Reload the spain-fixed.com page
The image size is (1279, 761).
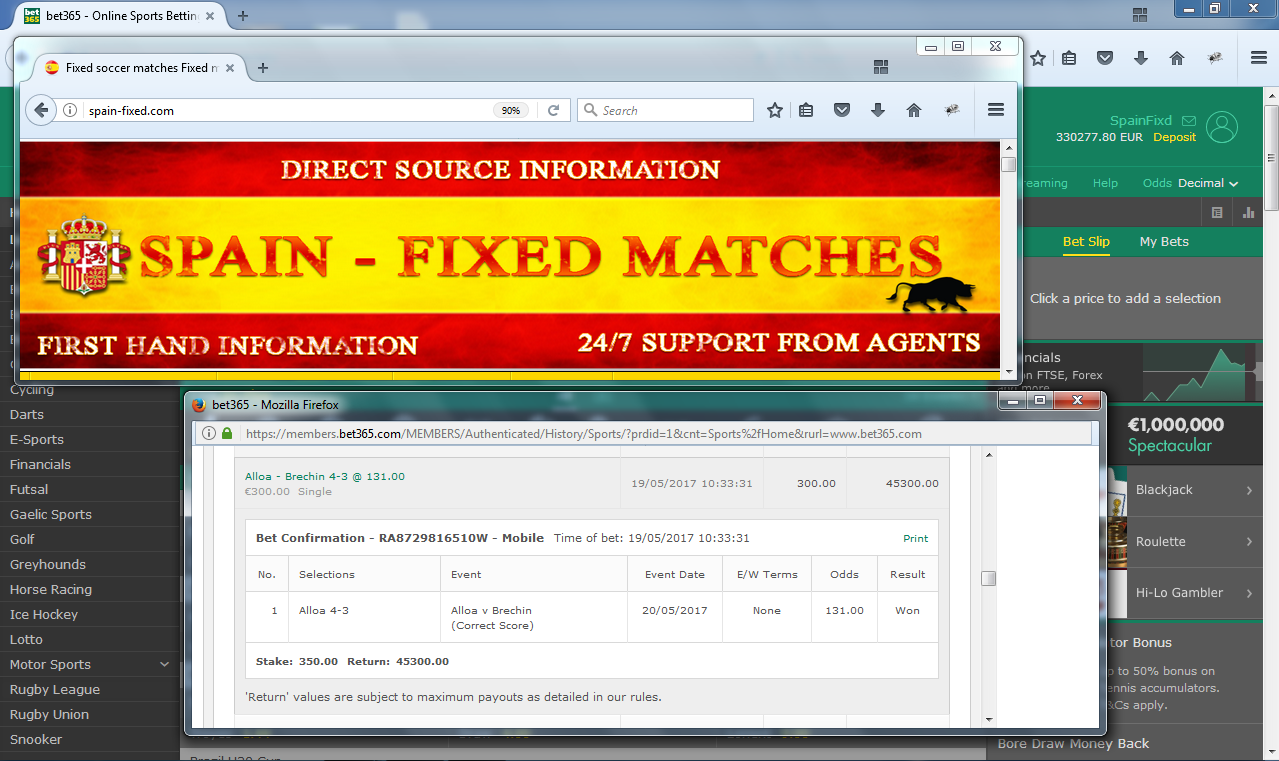coord(554,111)
